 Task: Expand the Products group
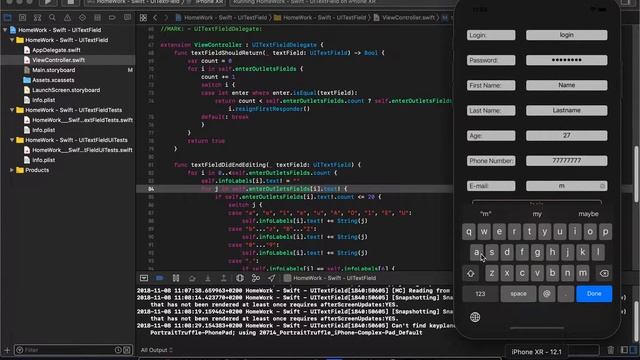[x=12, y=170]
